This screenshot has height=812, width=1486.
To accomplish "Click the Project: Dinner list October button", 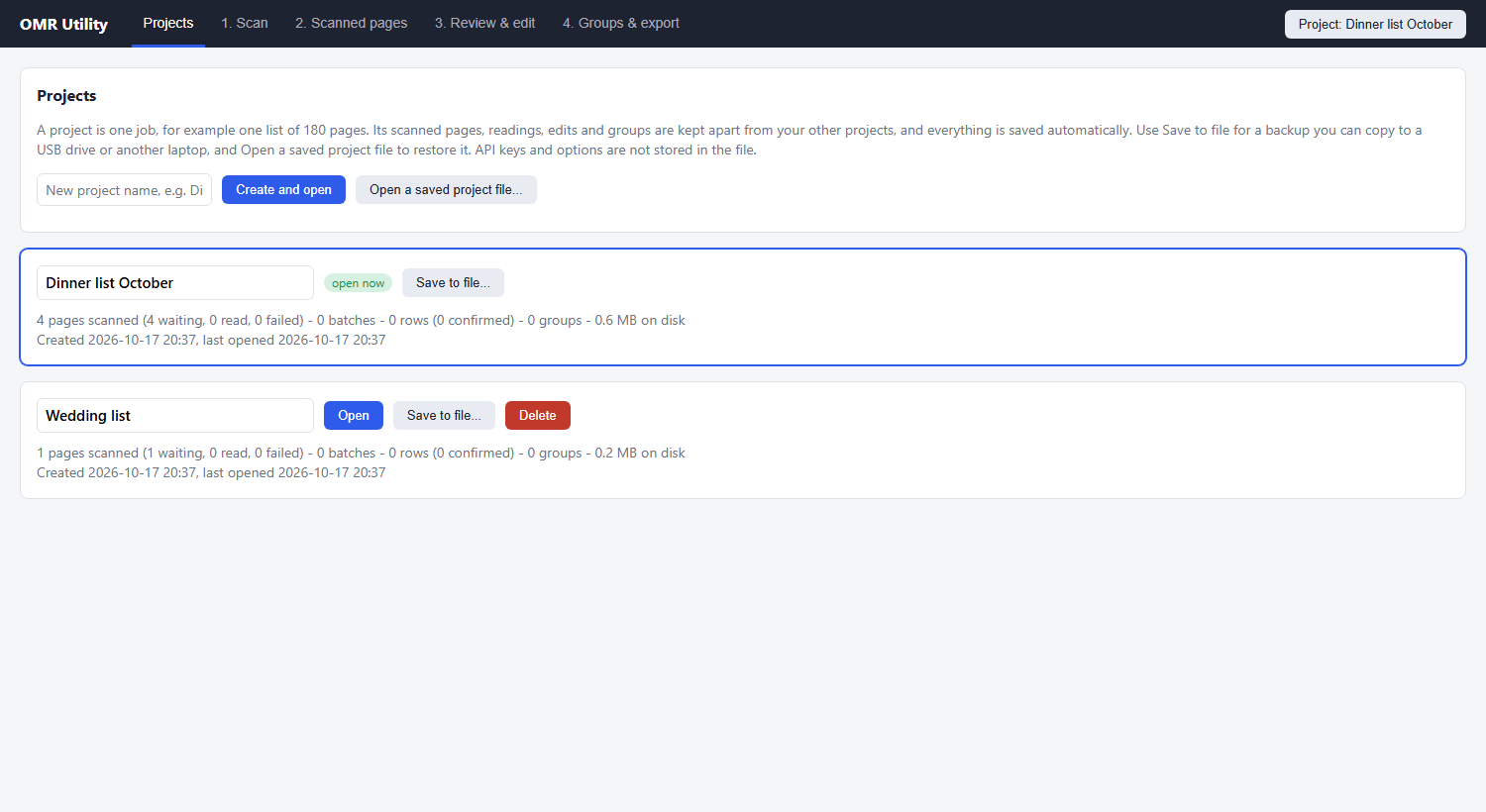I will click(1375, 24).
